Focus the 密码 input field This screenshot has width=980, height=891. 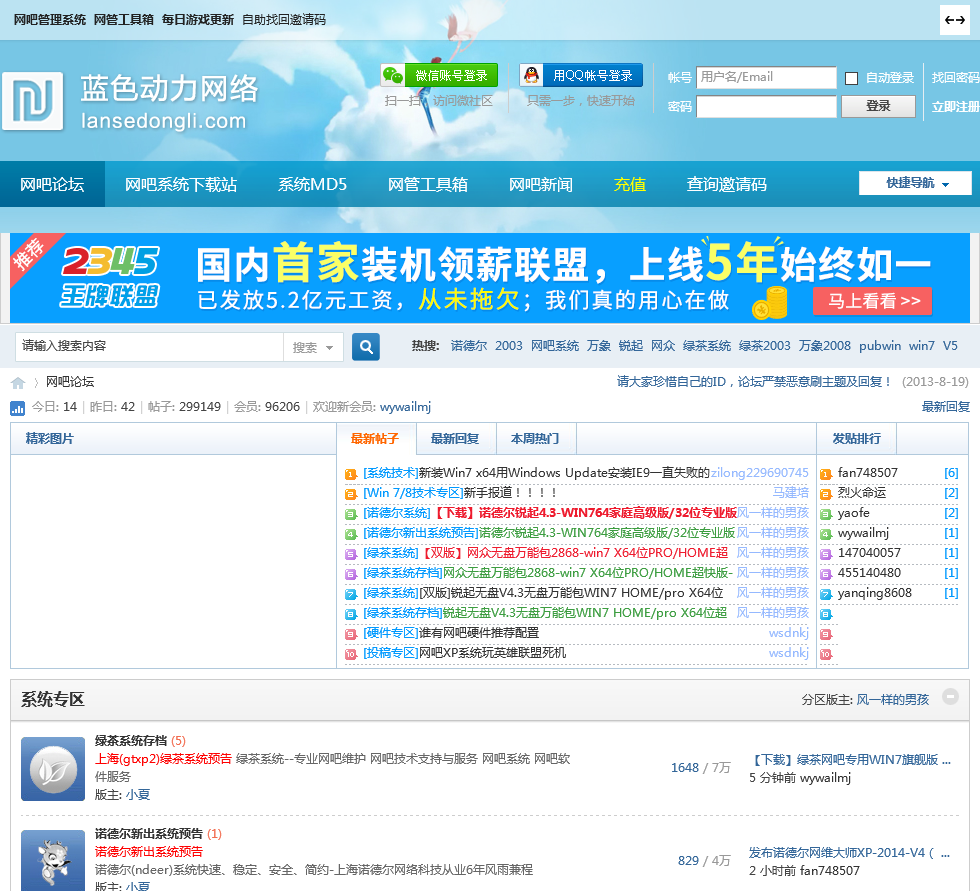pos(766,106)
